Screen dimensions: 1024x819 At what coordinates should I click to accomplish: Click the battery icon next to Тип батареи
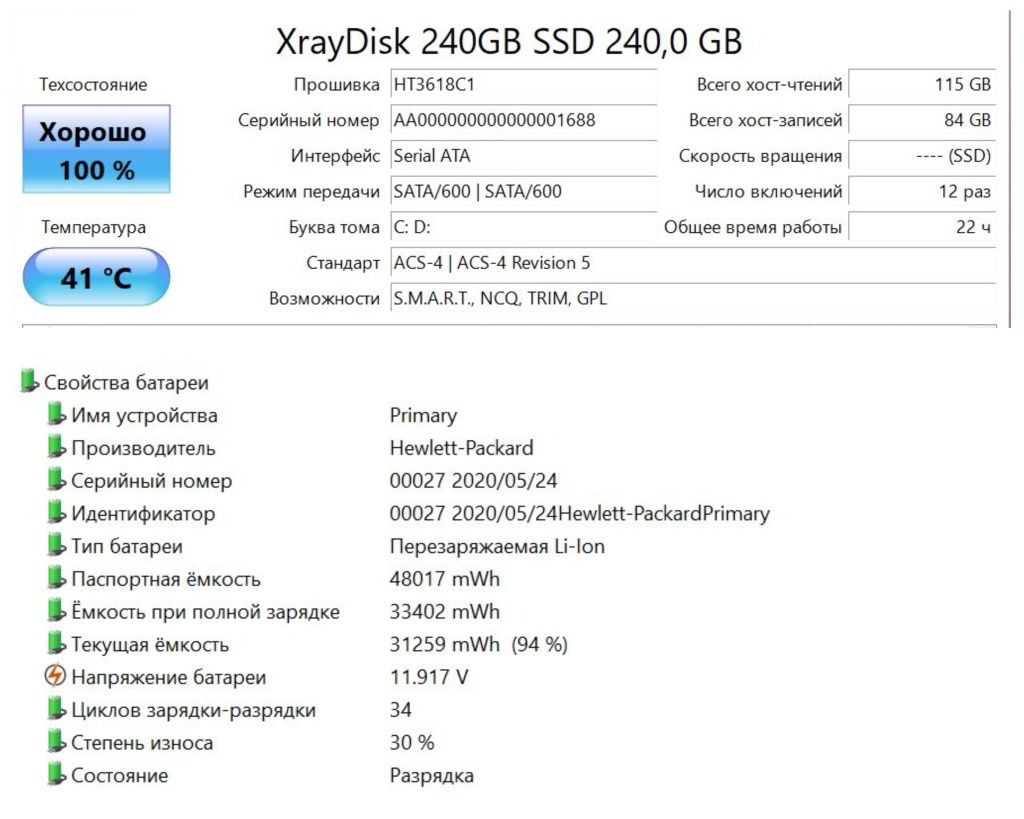[57, 545]
